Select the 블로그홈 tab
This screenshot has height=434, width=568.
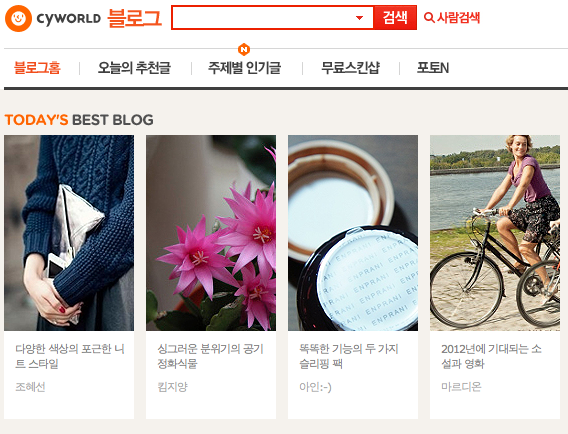[37, 68]
